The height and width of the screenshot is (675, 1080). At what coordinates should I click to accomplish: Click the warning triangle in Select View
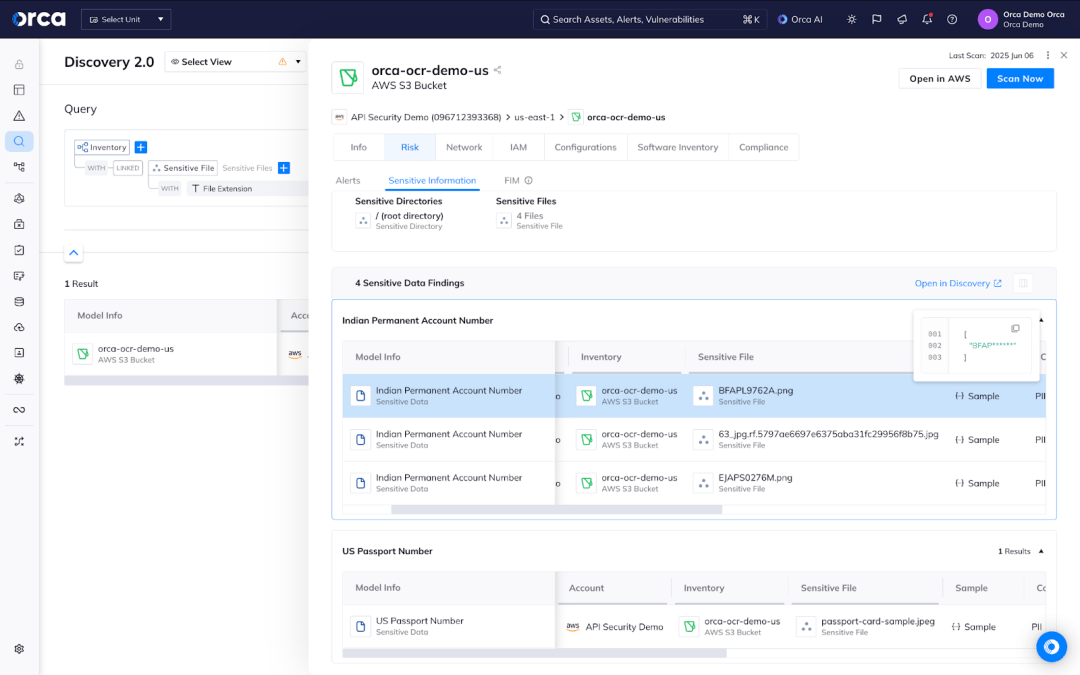tap(282, 61)
